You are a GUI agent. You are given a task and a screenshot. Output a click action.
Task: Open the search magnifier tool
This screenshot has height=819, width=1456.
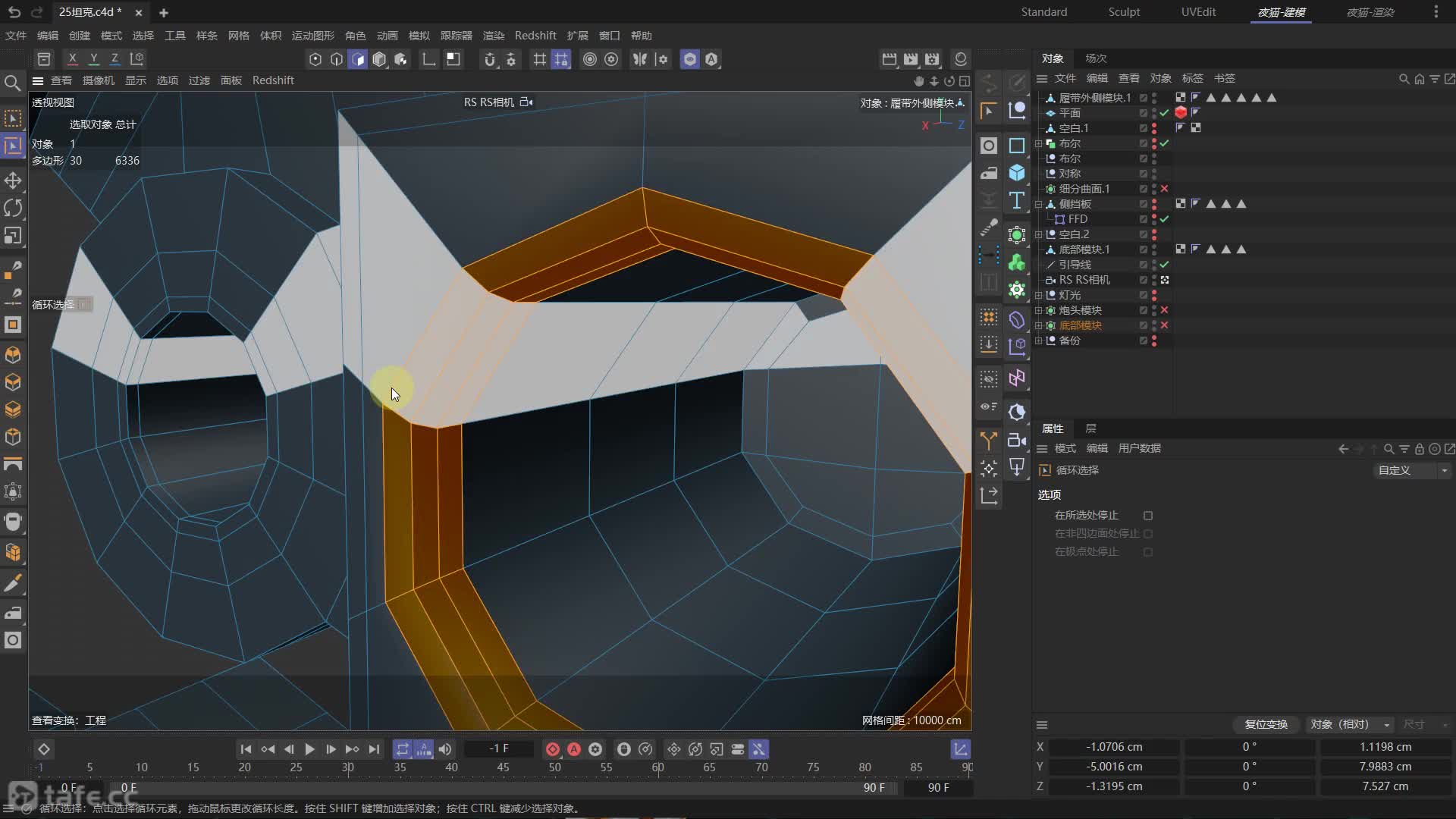[13, 83]
